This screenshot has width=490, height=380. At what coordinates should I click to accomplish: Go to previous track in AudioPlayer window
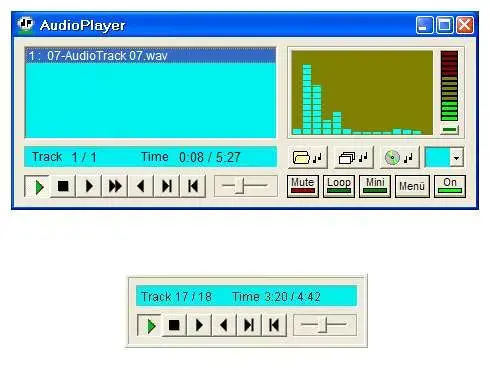(x=193, y=186)
